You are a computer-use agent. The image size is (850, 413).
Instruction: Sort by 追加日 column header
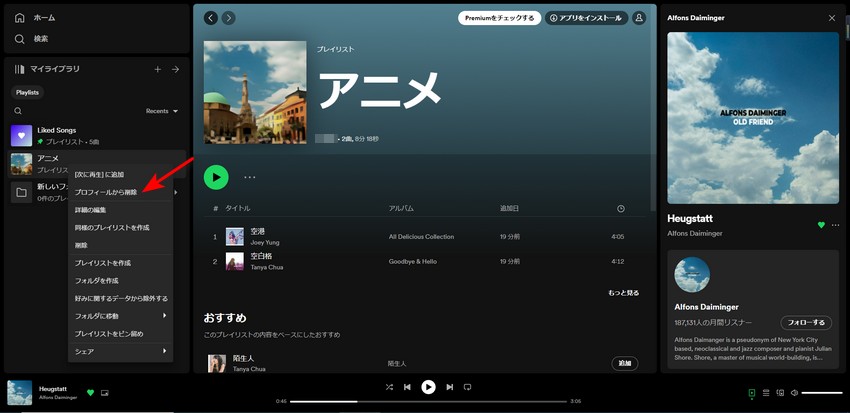click(x=510, y=209)
